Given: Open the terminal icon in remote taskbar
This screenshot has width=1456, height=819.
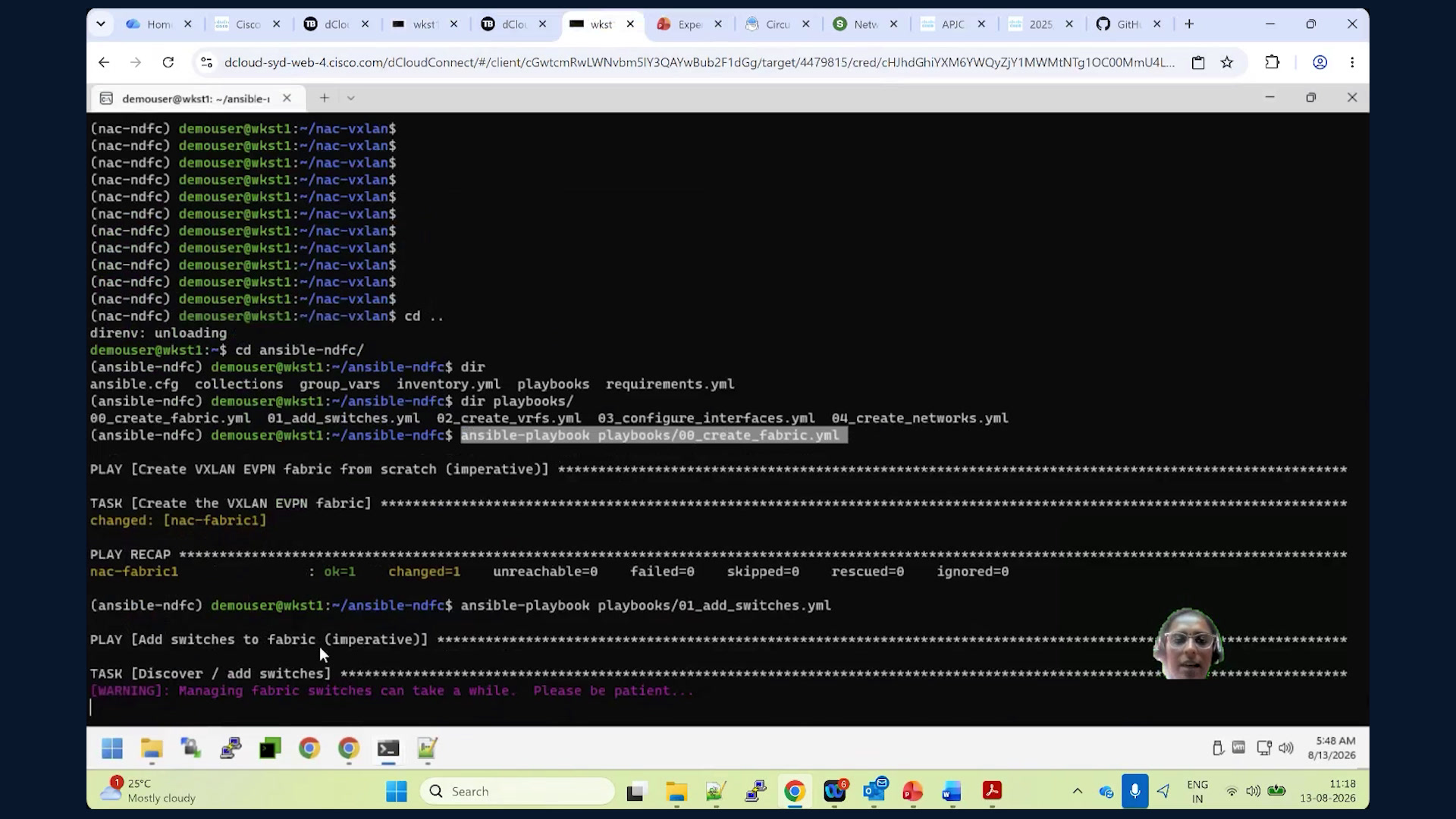Looking at the screenshot, I should (388, 749).
